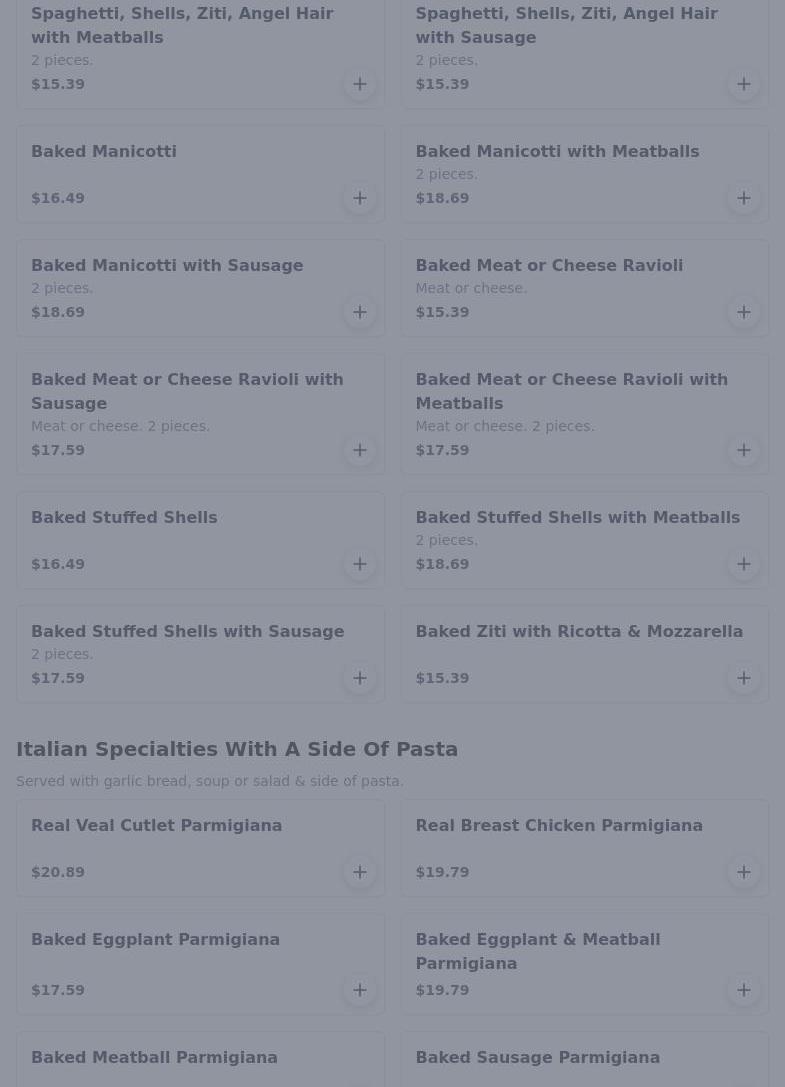Click the plus icon for Baked Ziti with Ricotta & Mozzarella
Screen dimensions: 785x1087
[743, 678]
